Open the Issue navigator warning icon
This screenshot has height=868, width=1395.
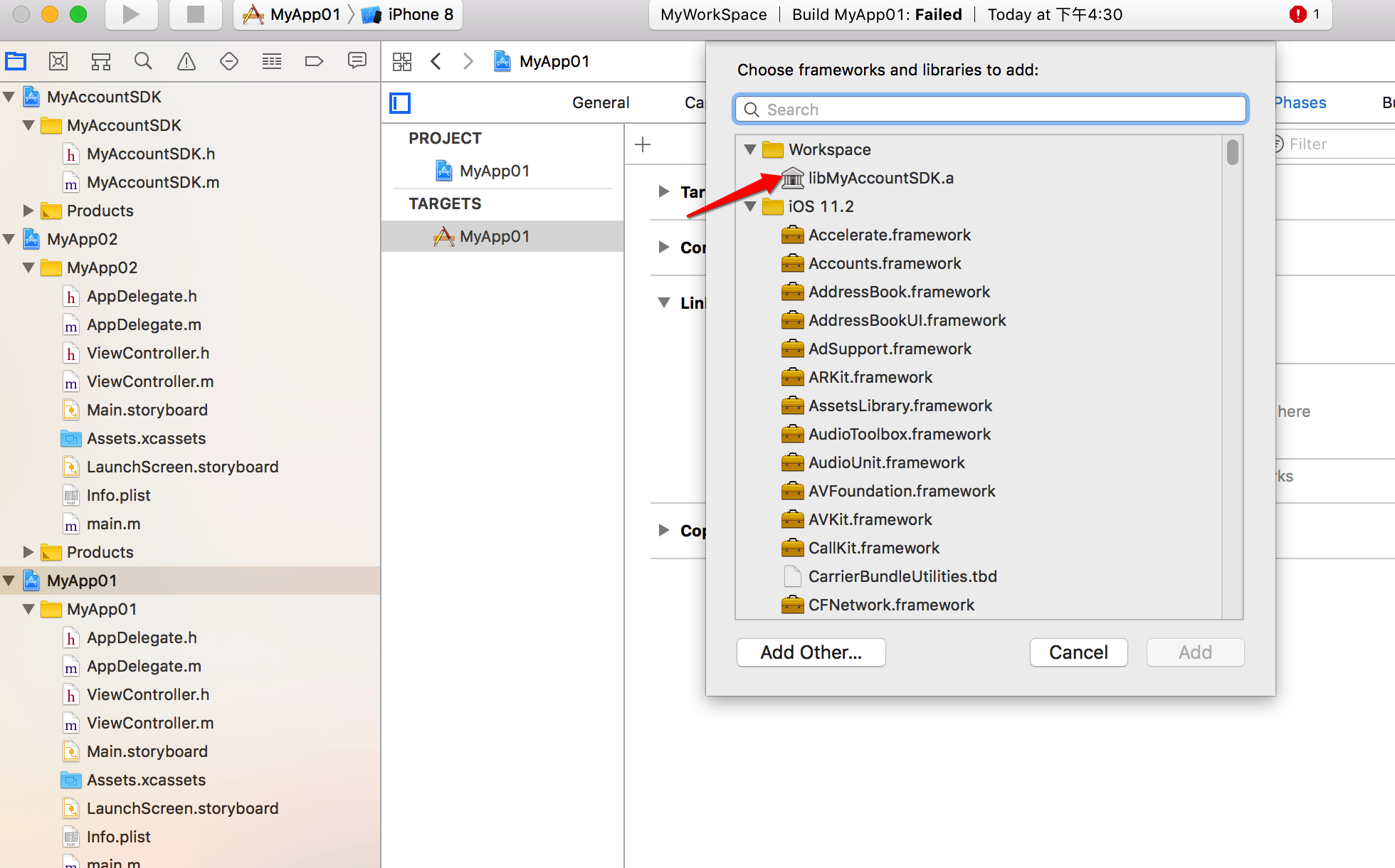pyautogui.click(x=186, y=62)
